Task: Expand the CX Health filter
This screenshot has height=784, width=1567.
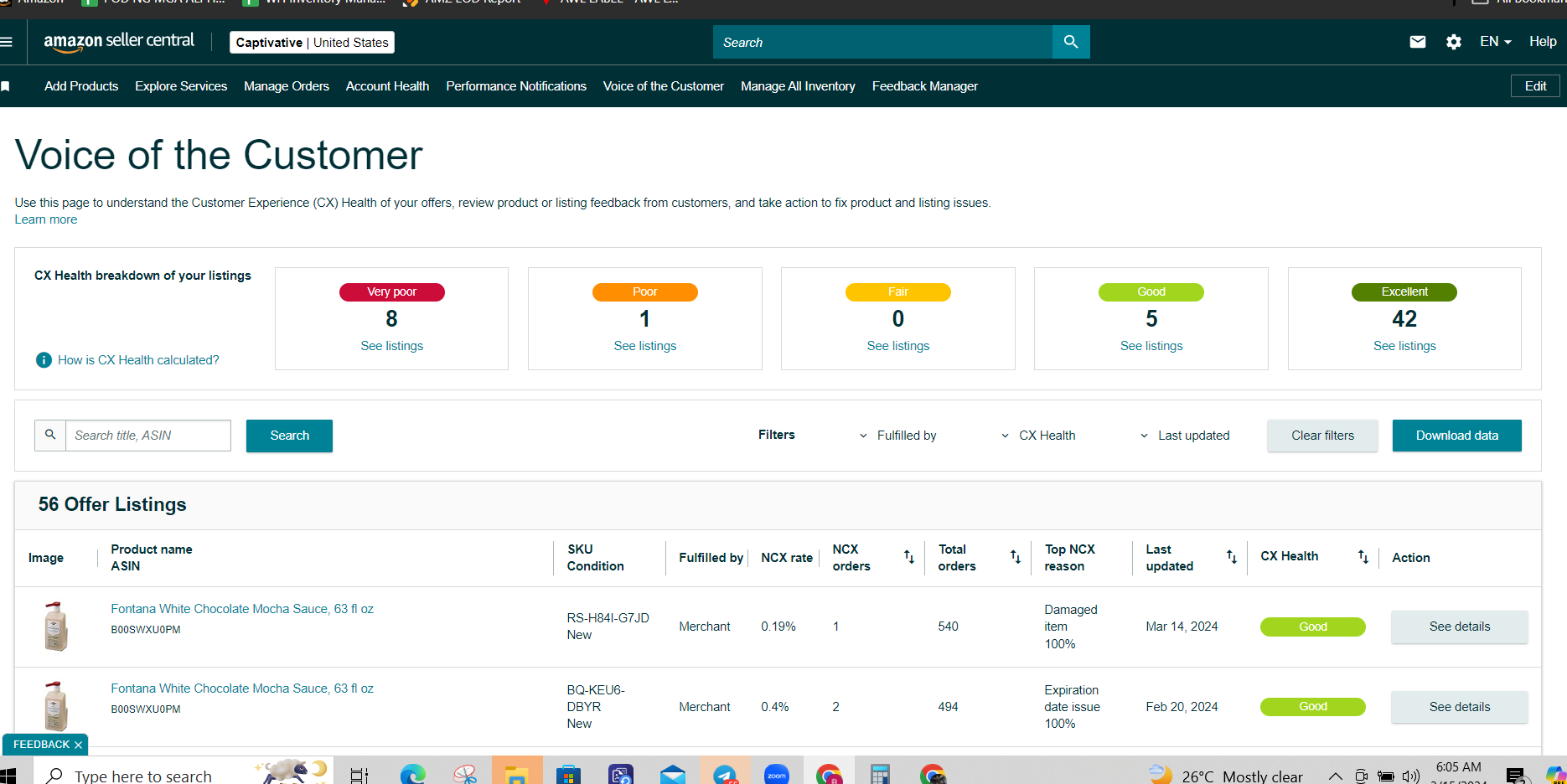Action: point(1038,436)
